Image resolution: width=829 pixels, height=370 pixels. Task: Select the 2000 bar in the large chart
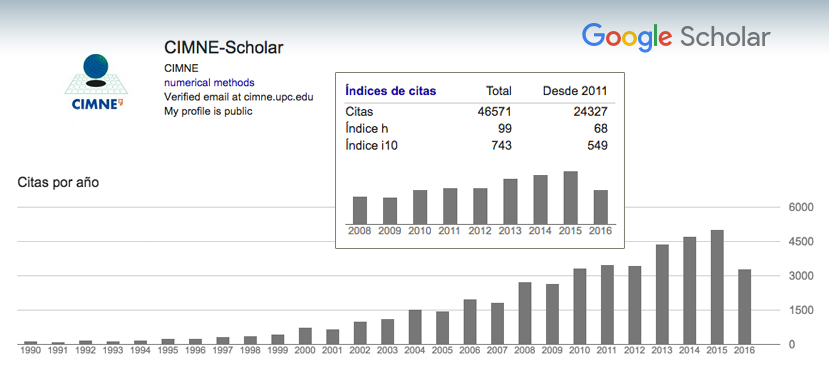pos(305,336)
